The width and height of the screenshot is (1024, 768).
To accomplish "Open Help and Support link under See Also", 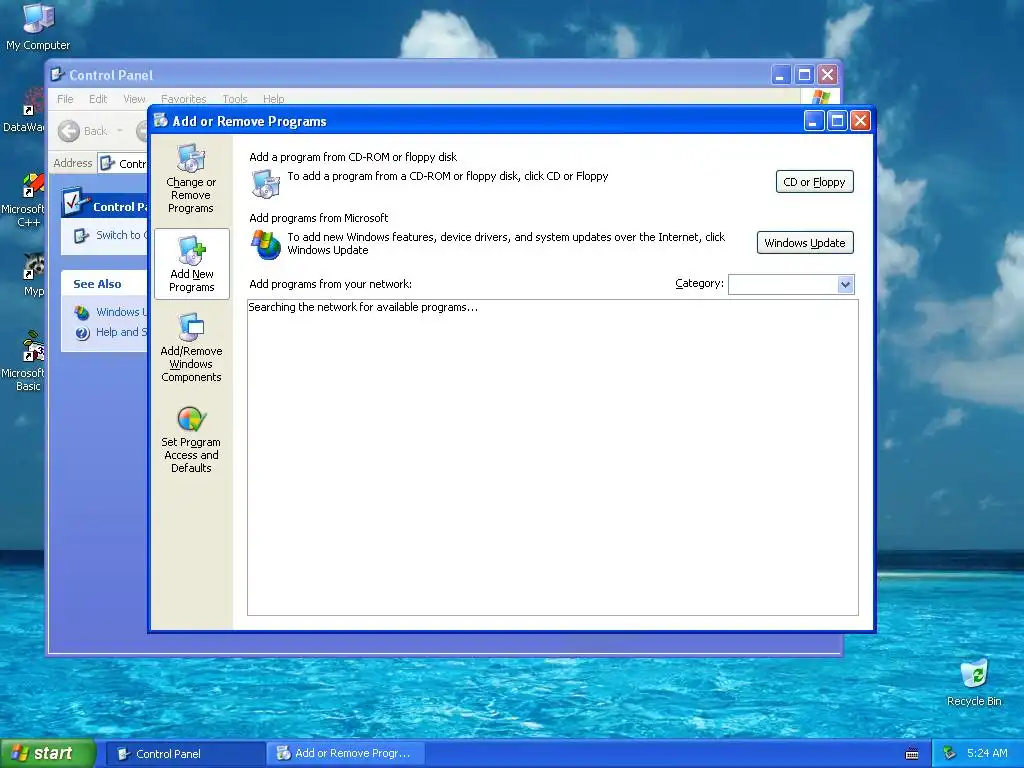I will (x=111, y=332).
